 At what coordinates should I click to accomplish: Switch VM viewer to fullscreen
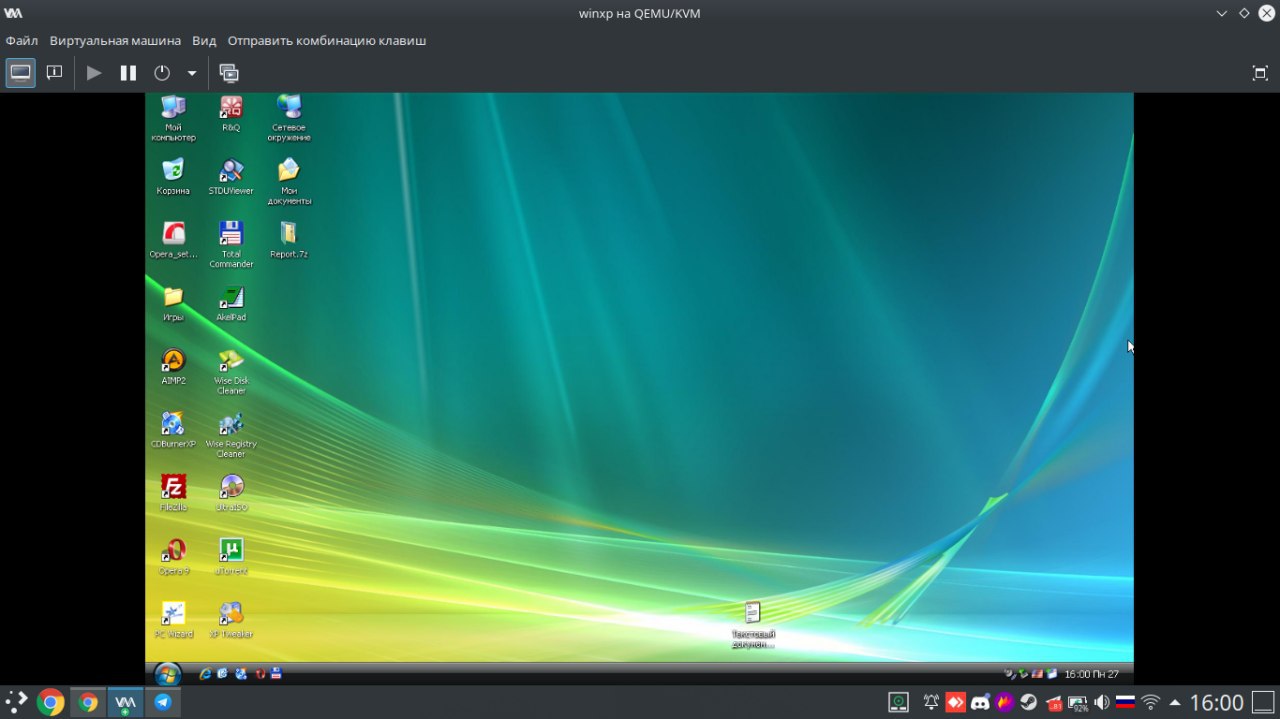[x=1260, y=73]
